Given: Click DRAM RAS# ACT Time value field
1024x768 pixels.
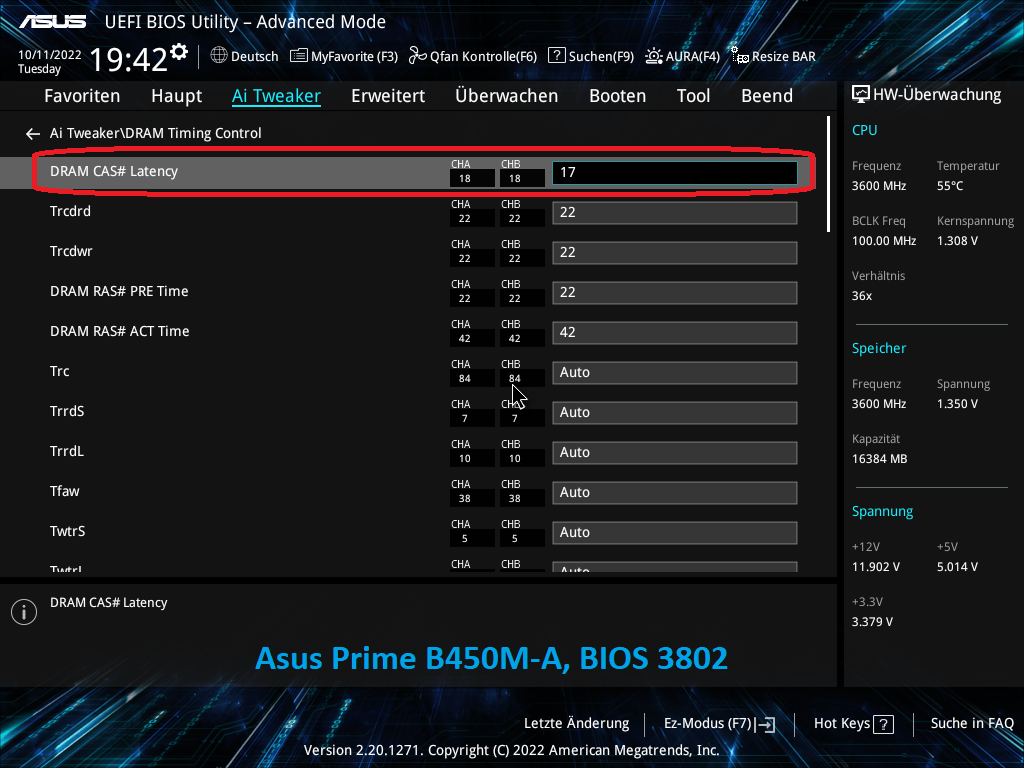Looking at the screenshot, I should [675, 332].
